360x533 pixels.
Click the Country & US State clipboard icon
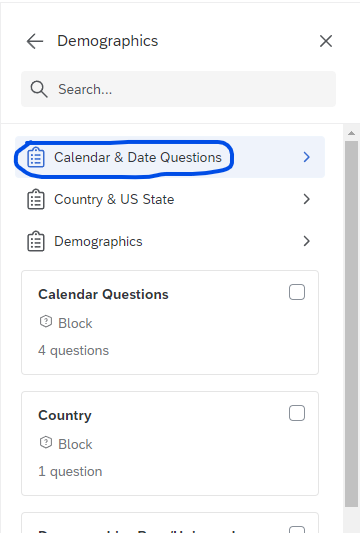pyautogui.click(x=36, y=200)
